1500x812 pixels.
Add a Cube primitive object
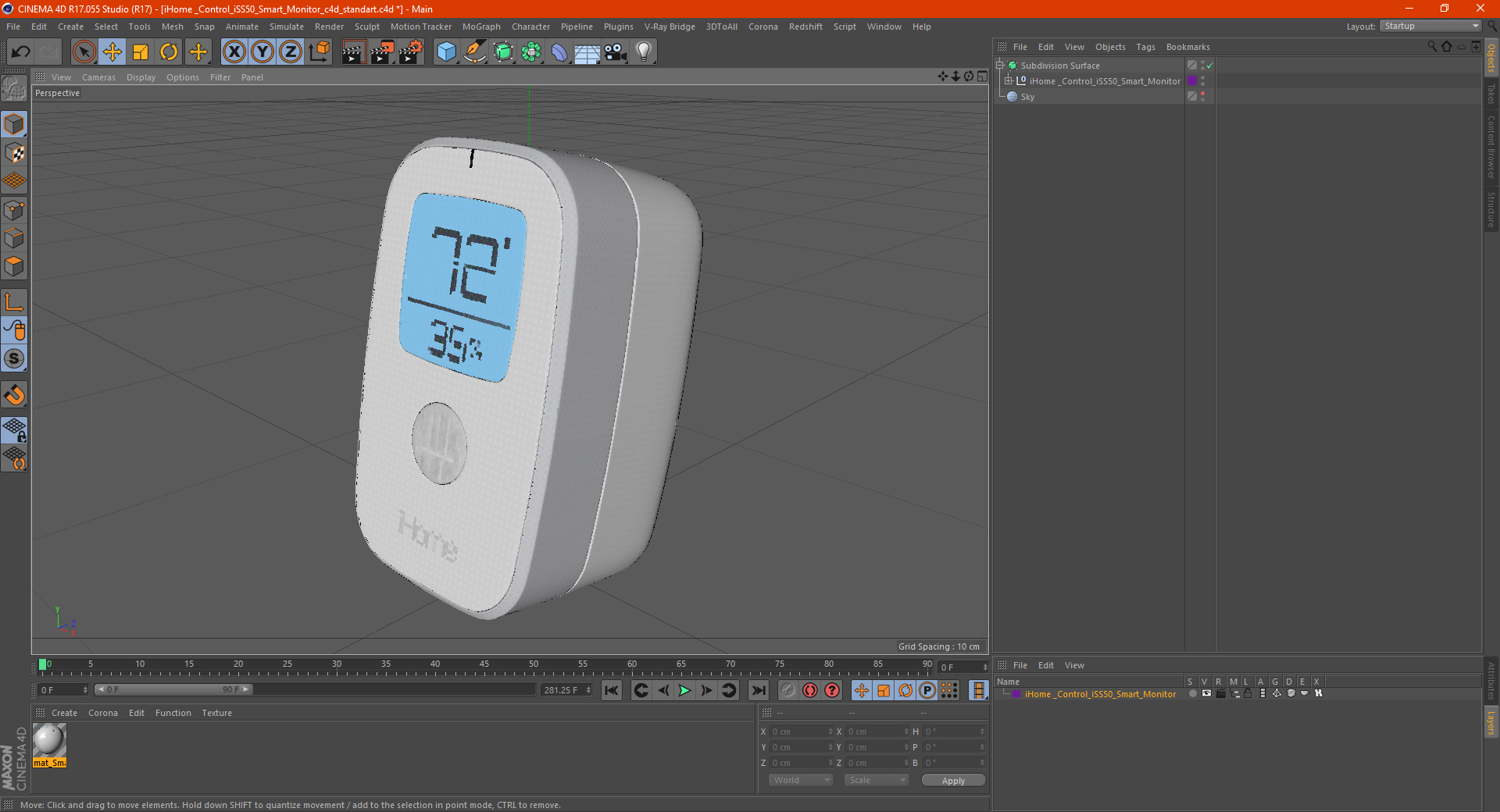click(446, 52)
